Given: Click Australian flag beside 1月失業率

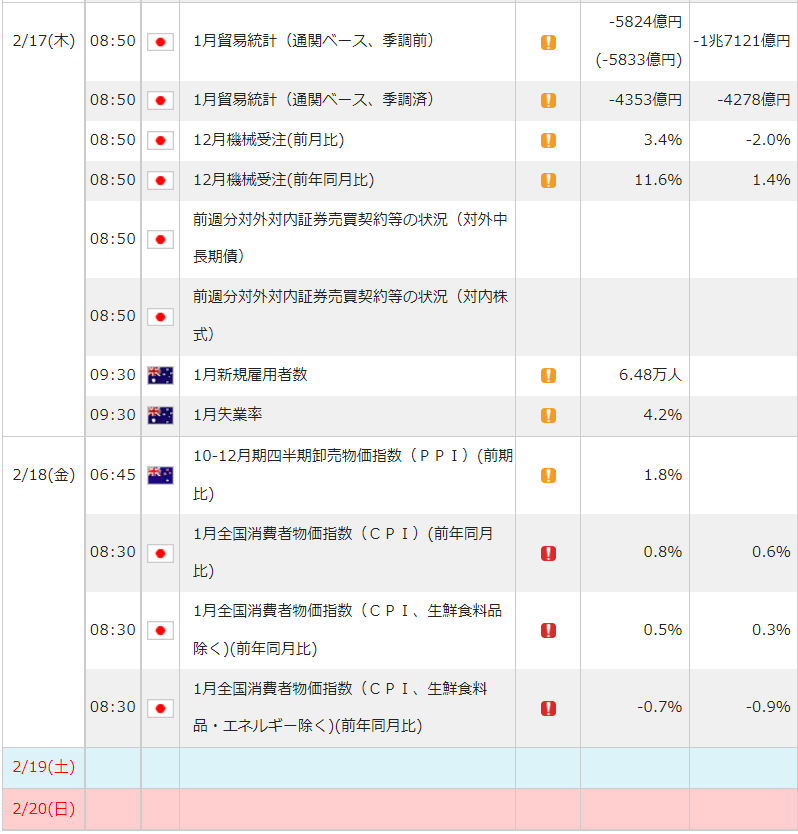Looking at the screenshot, I should pyautogui.click(x=160, y=415).
